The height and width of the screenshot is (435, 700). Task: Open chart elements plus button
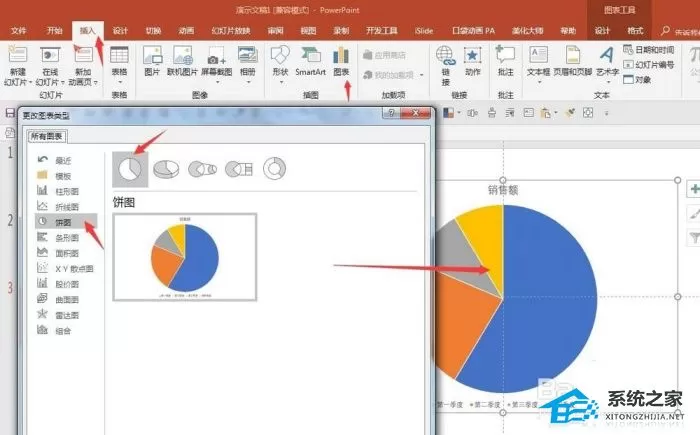tap(694, 189)
